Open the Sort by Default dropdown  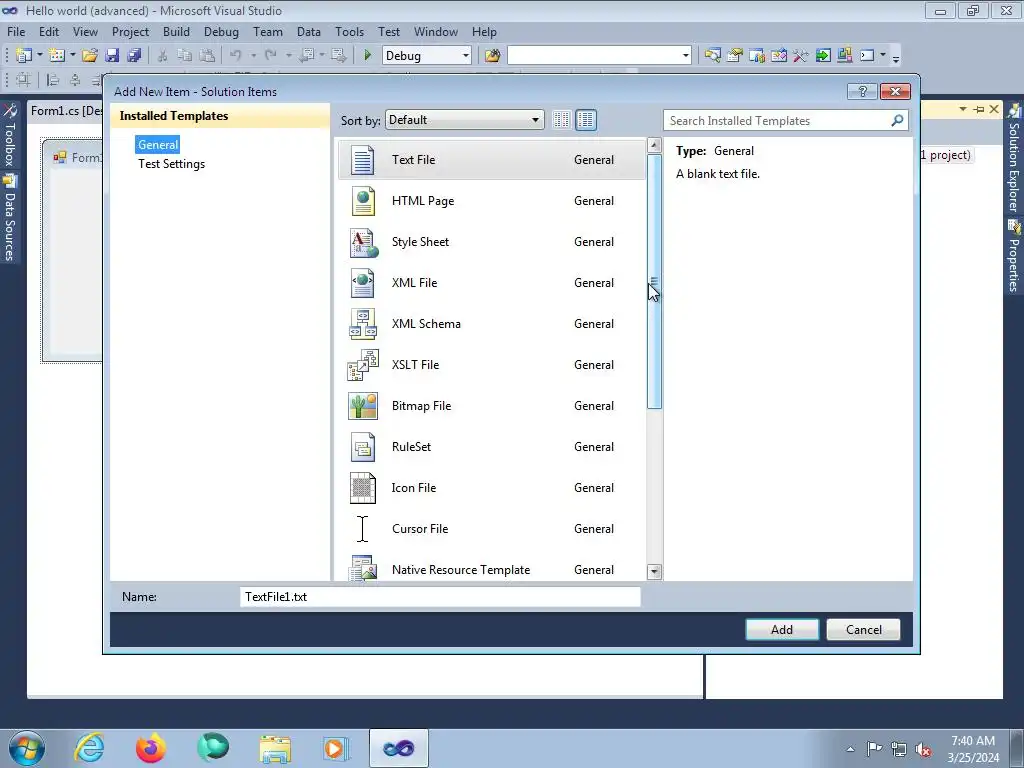(464, 120)
